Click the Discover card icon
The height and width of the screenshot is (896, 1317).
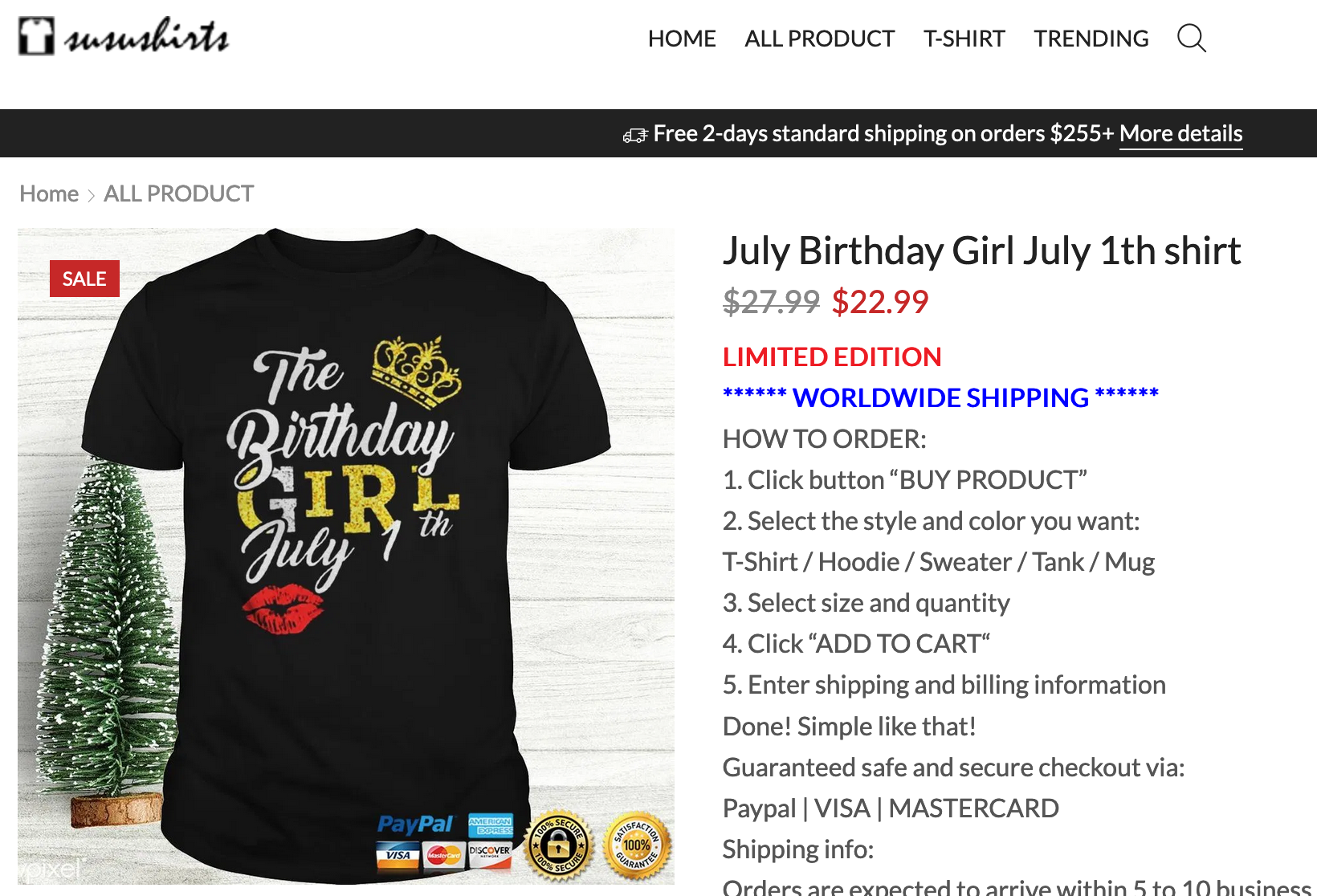click(490, 853)
